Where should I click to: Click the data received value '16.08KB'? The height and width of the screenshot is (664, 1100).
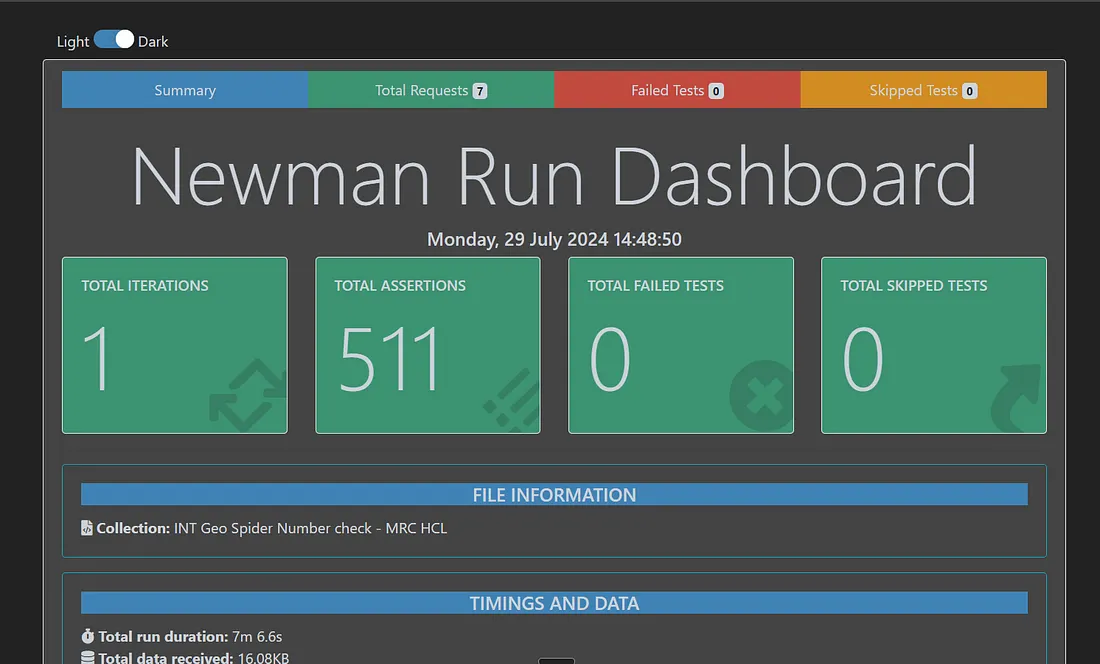(x=263, y=658)
